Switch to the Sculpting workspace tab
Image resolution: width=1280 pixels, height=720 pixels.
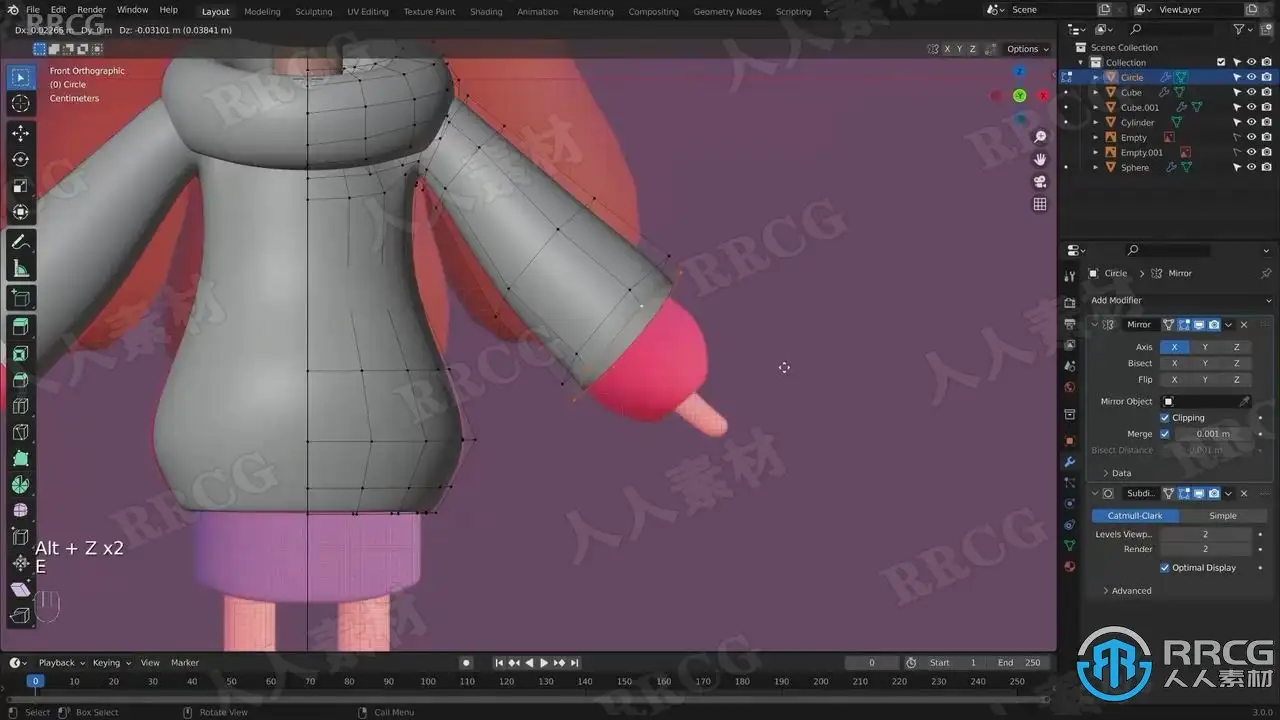[313, 12]
